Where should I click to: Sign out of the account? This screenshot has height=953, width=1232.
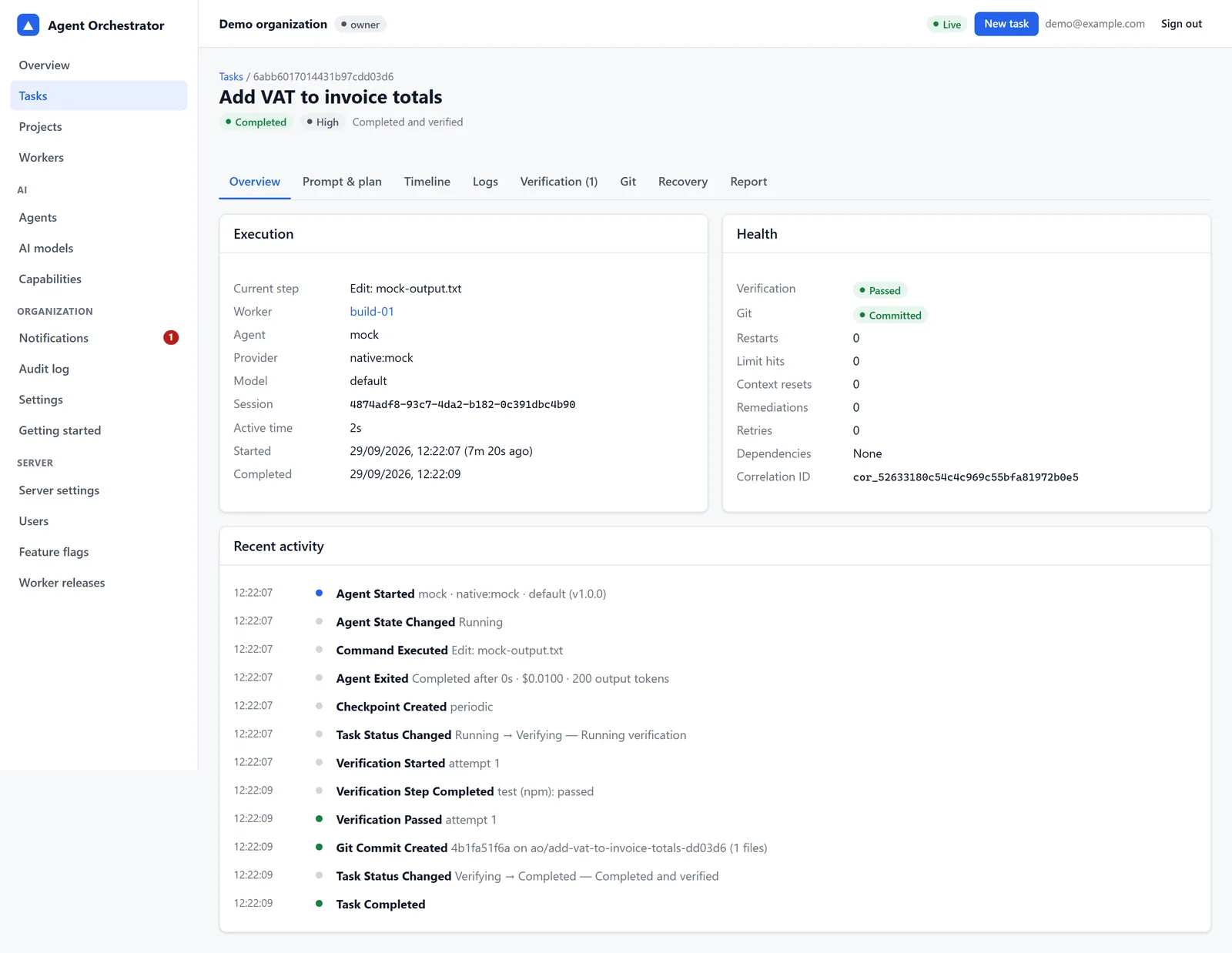click(x=1181, y=24)
